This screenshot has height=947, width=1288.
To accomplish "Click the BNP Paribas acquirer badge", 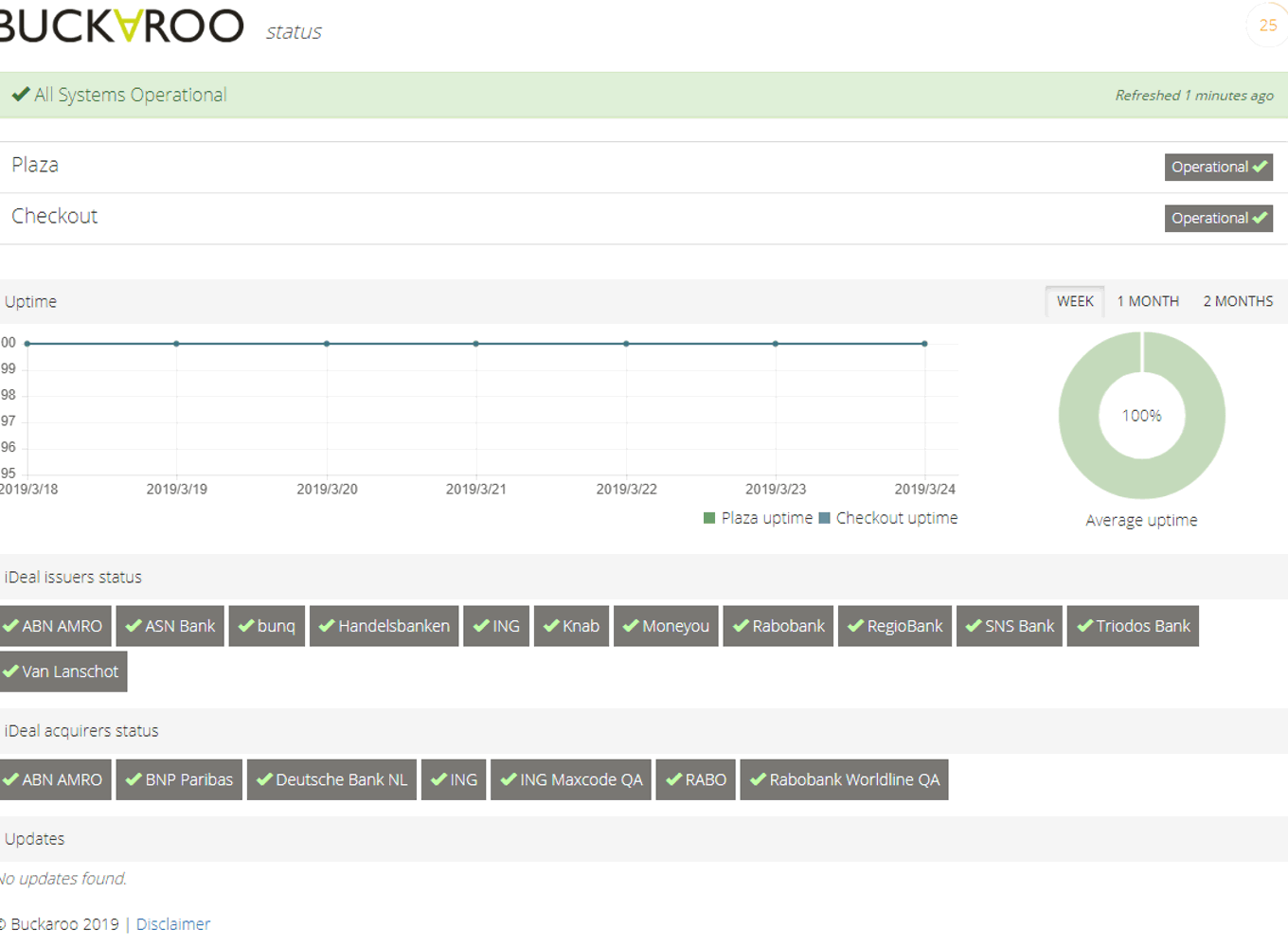I will click(x=179, y=779).
